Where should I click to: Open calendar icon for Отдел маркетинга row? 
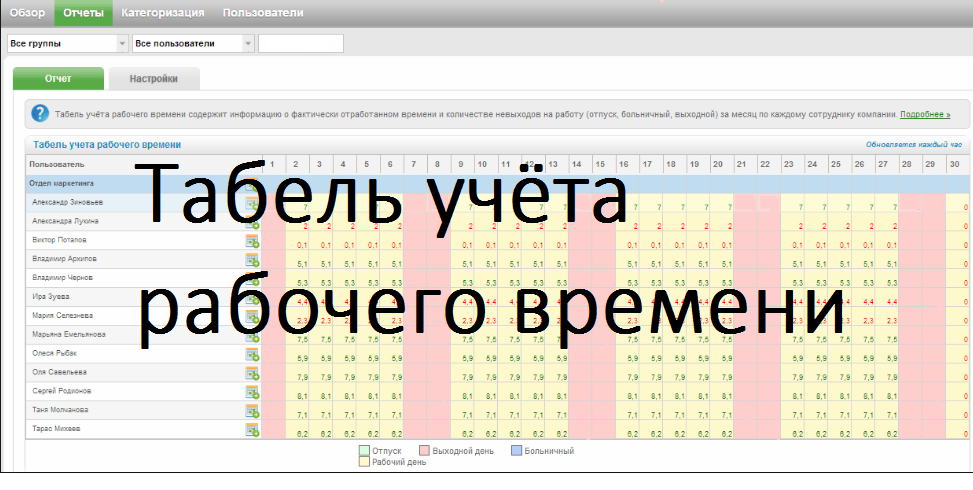253,185
